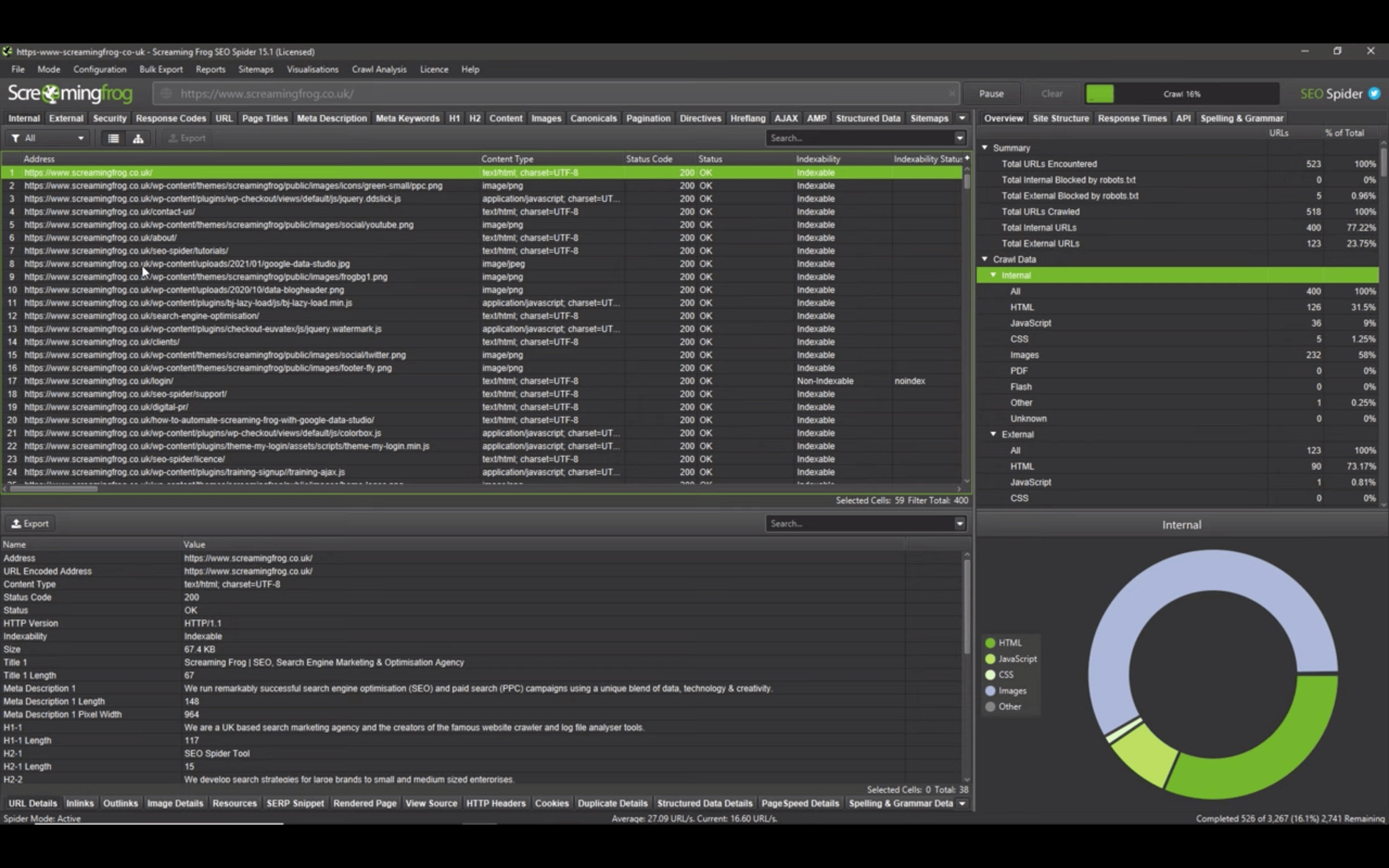Select the login URL row with noindex
Viewport: 1389px width, 868px height.
click(481, 381)
